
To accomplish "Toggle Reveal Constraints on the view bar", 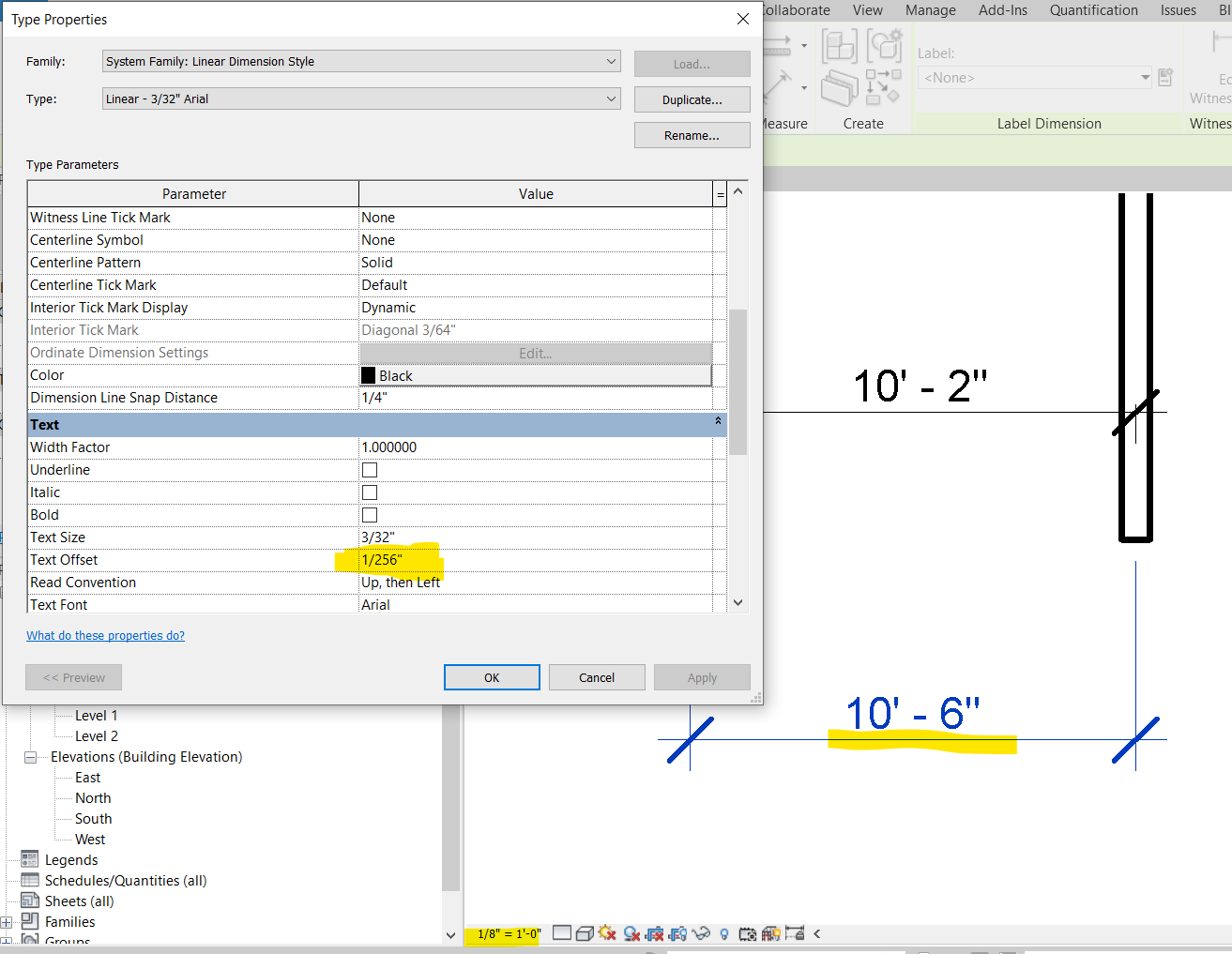I will [x=794, y=932].
